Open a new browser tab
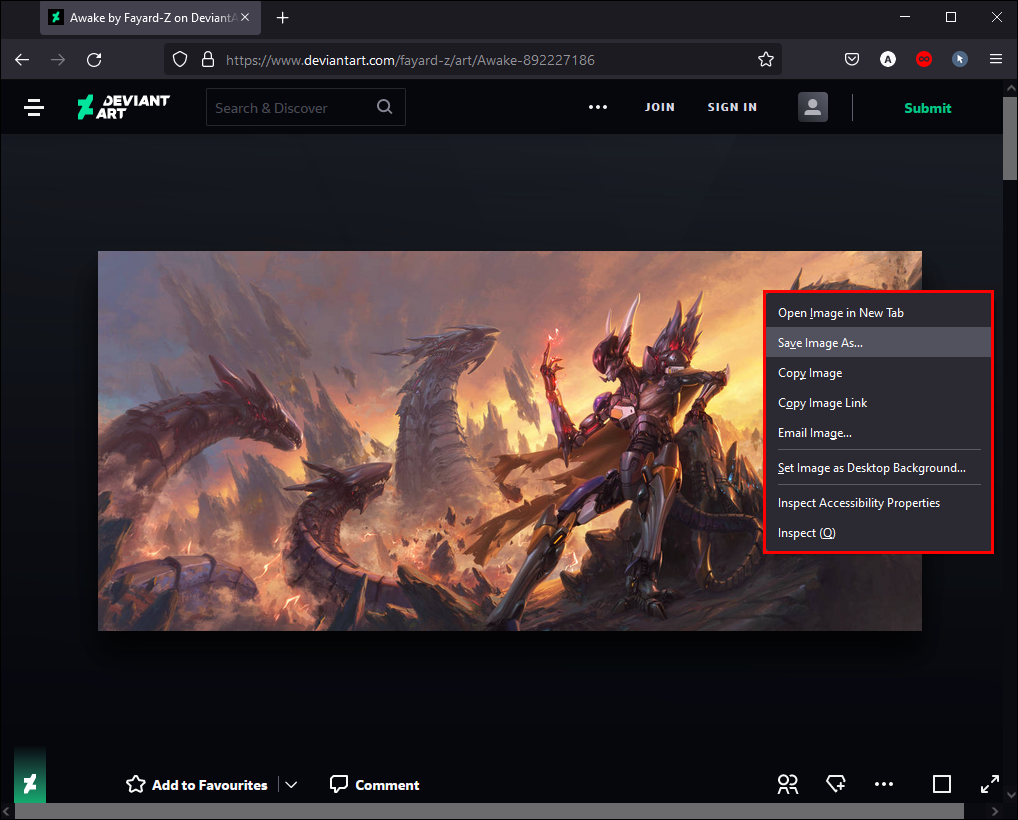1018x820 pixels. 282,18
